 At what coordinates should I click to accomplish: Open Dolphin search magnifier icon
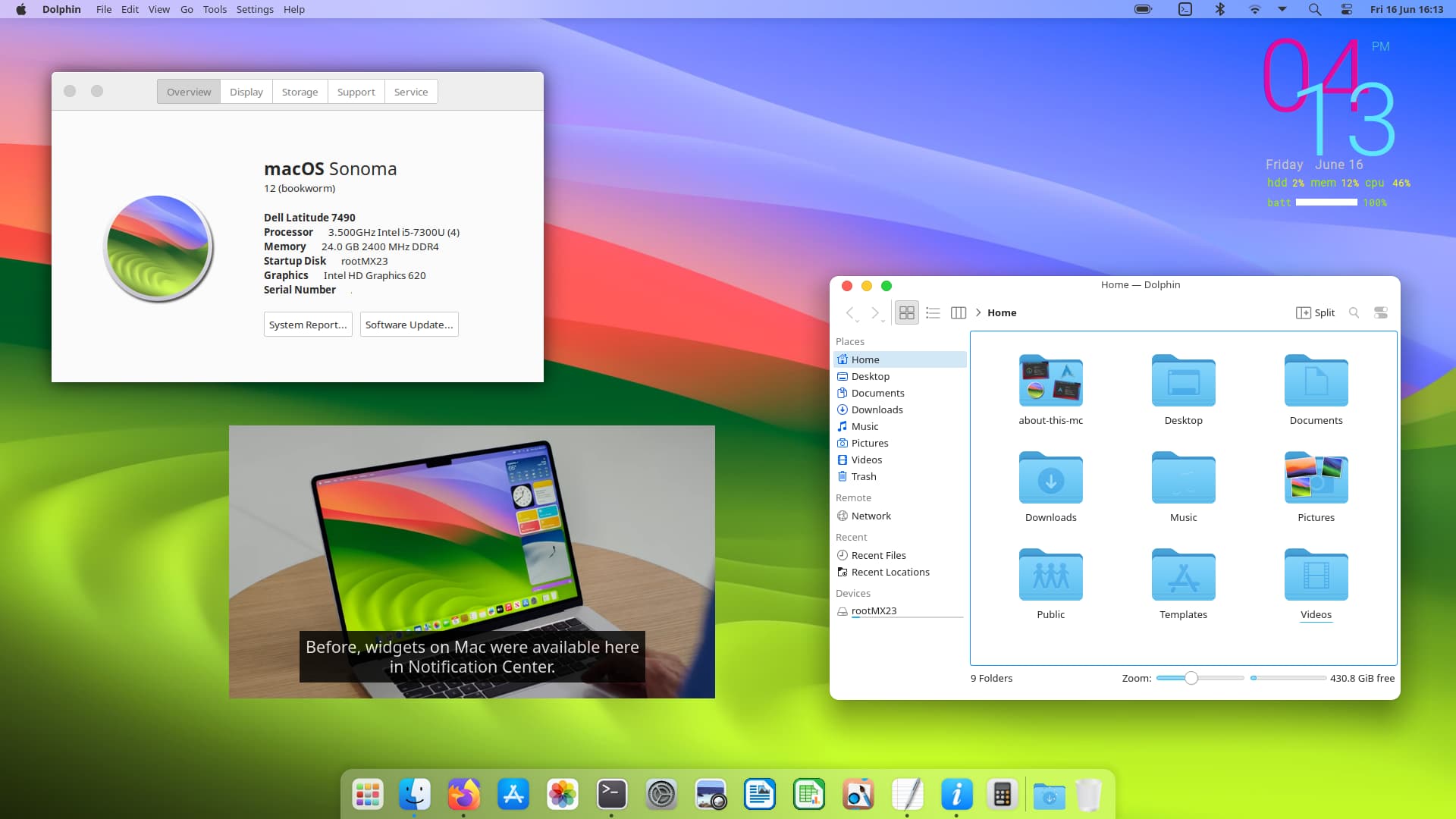(1354, 312)
